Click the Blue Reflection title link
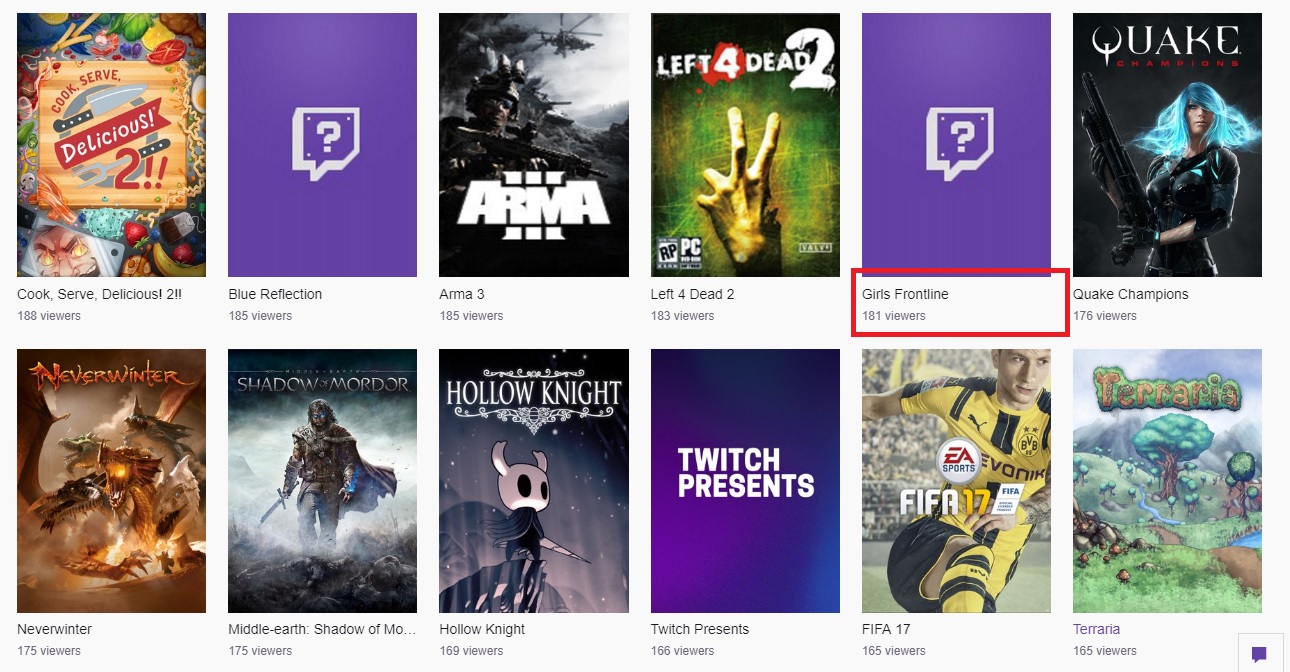The width and height of the screenshot is (1290, 672). (x=275, y=294)
